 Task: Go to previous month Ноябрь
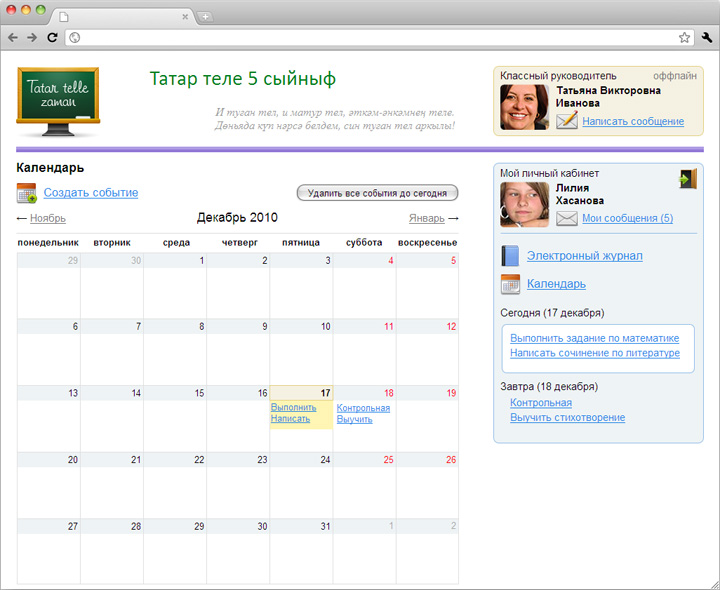click(48, 219)
